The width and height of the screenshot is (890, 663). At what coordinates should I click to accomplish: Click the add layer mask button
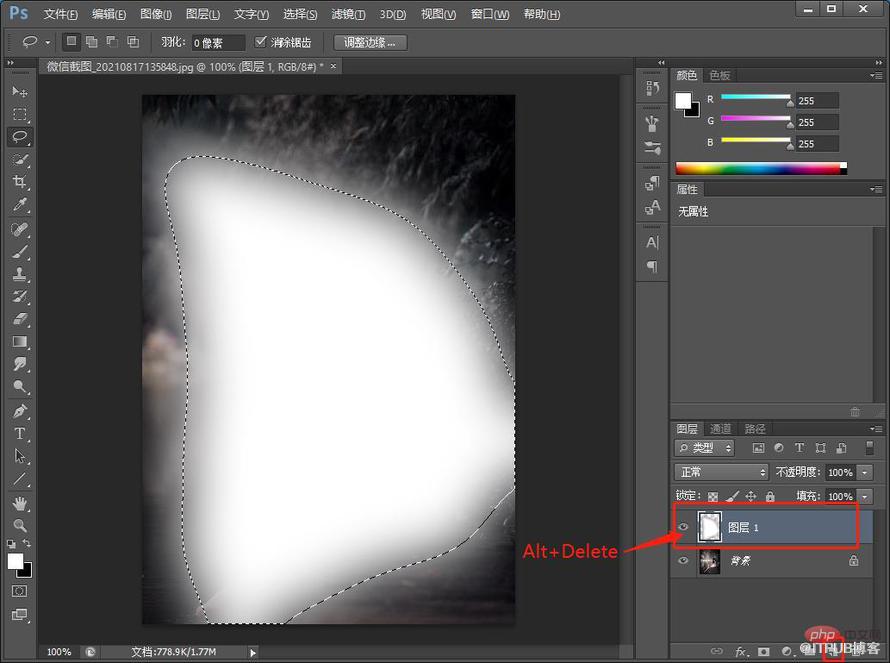(x=763, y=652)
